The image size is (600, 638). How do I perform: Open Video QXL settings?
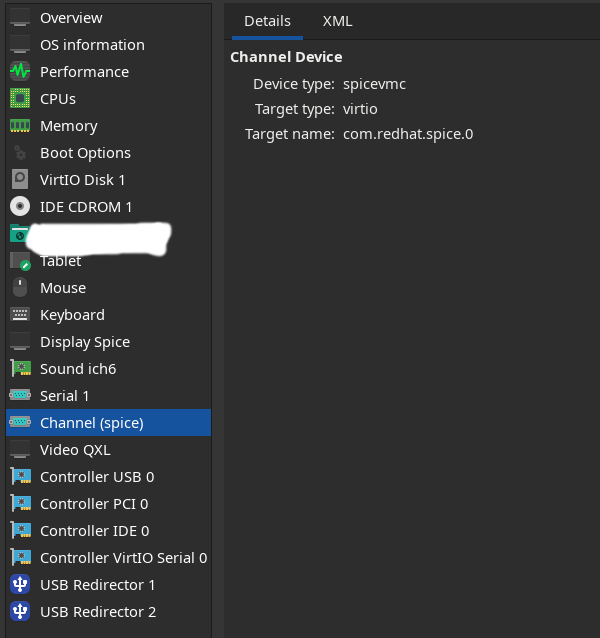click(x=75, y=450)
